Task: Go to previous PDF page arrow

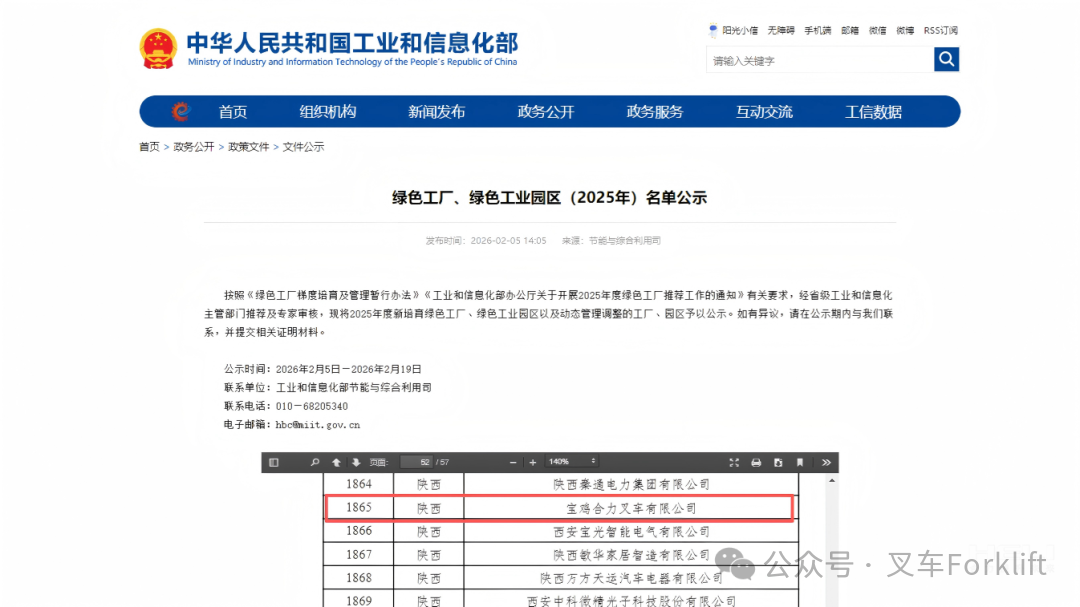Action: 336,462
